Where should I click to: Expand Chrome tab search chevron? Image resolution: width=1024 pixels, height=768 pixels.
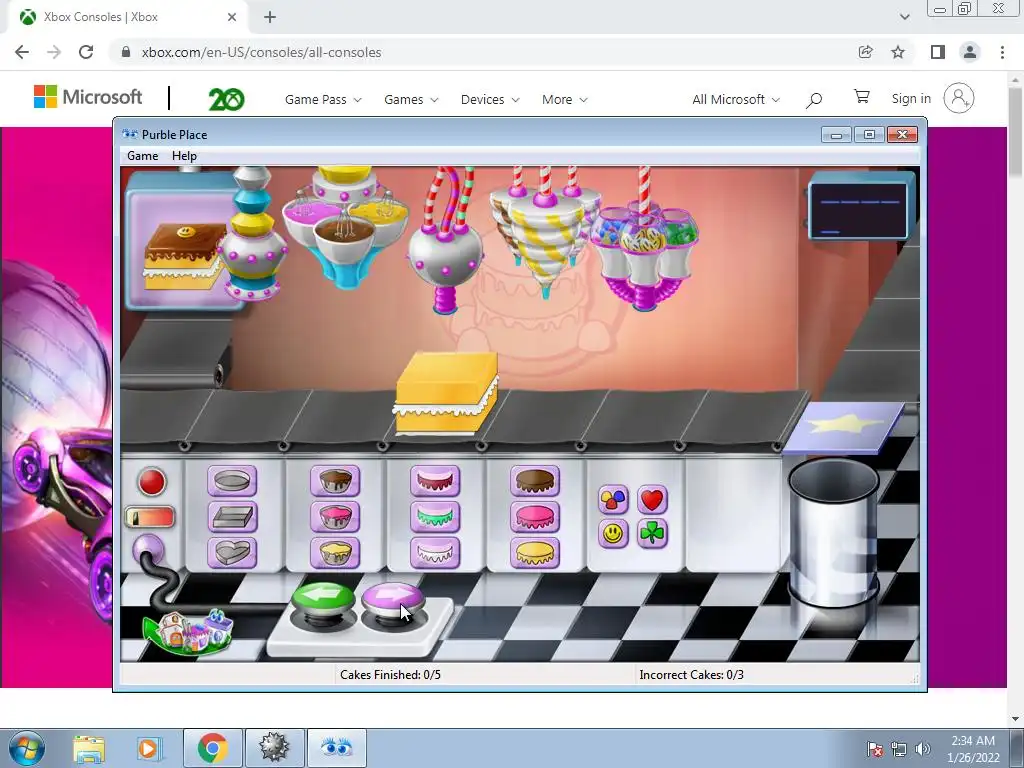pyautogui.click(x=904, y=17)
